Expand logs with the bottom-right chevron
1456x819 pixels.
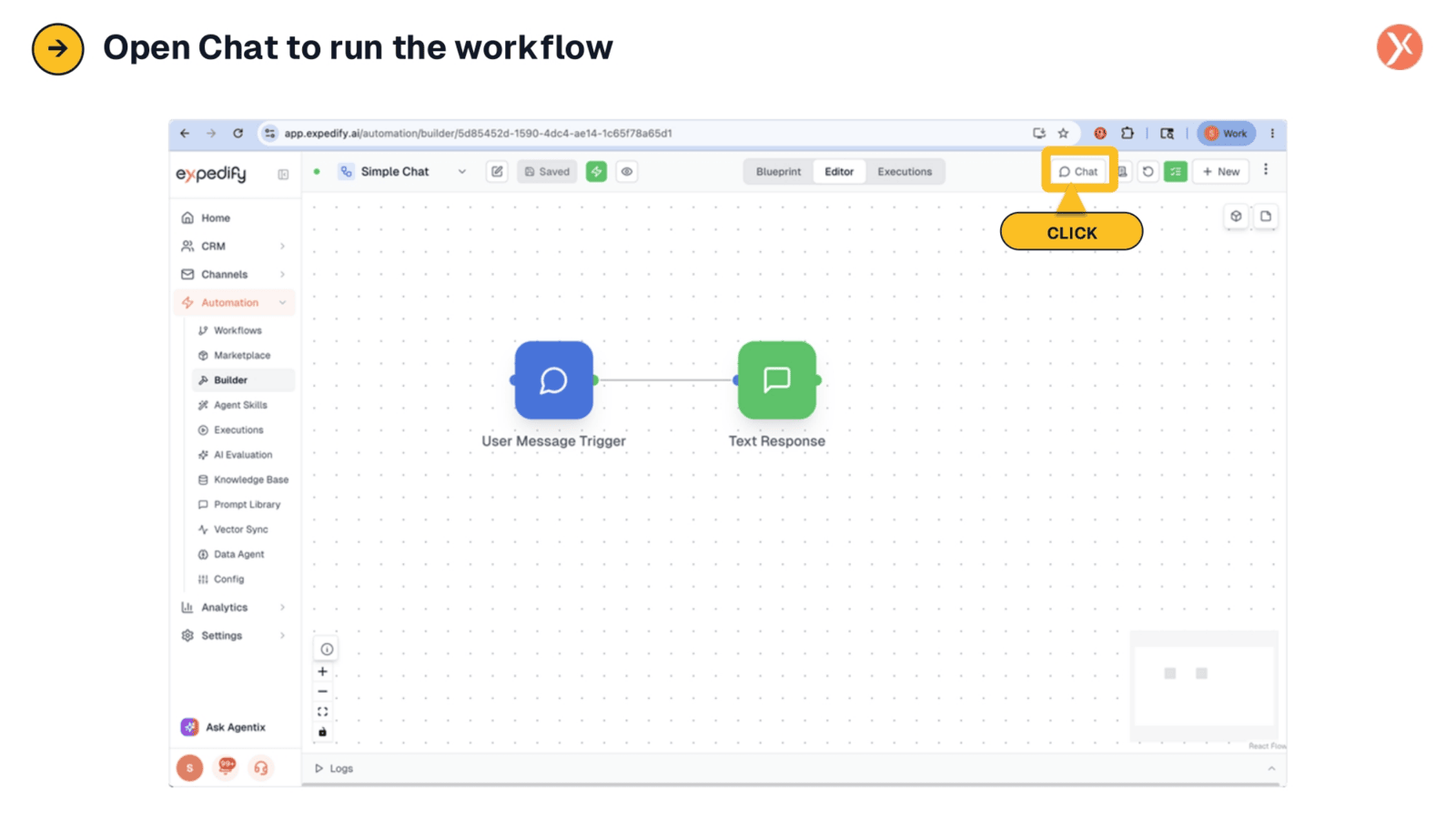click(x=1271, y=769)
